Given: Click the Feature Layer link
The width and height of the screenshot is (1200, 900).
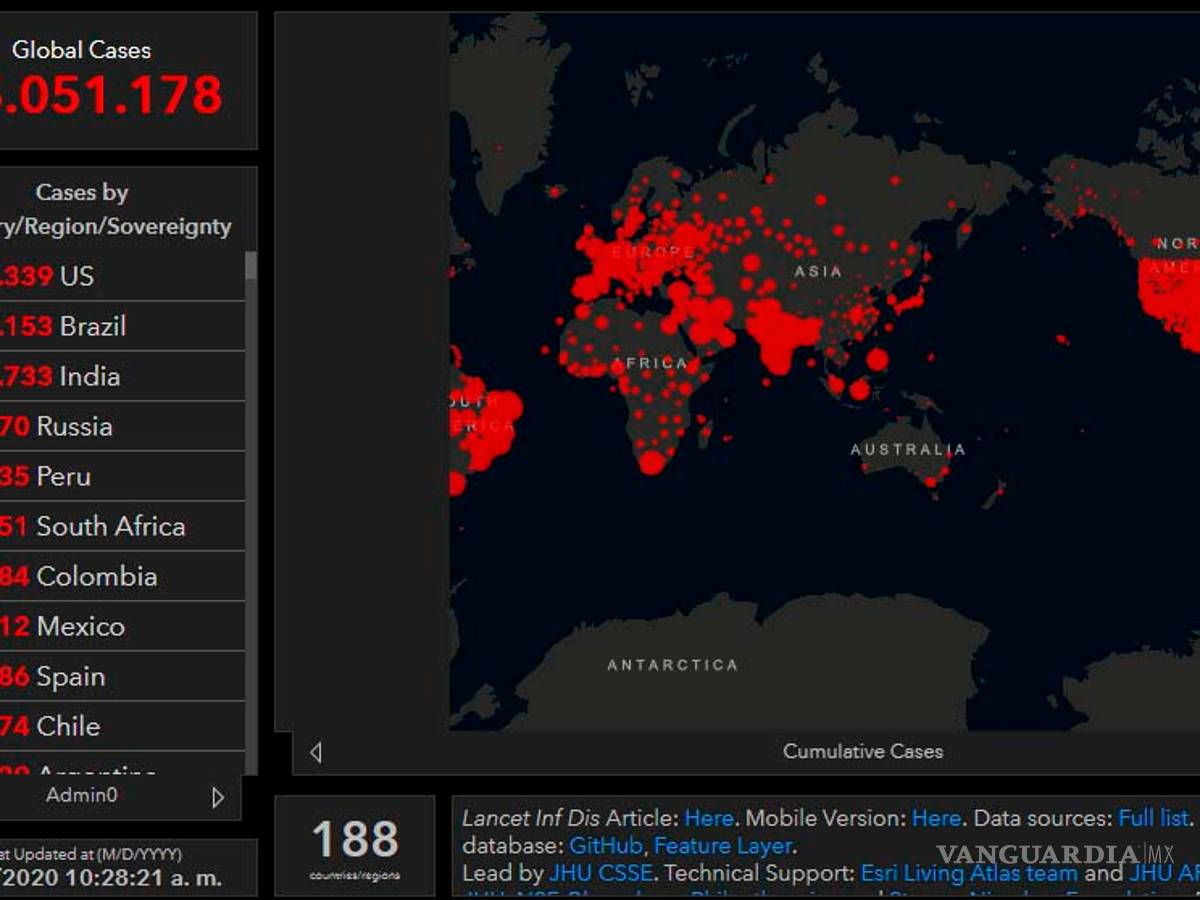Looking at the screenshot, I should click(x=720, y=846).
